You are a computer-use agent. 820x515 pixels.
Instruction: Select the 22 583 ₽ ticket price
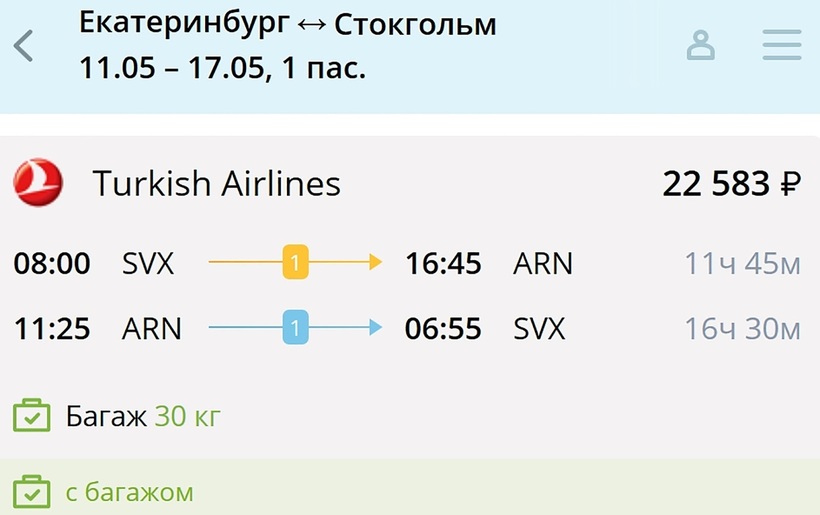coord(731,184)
